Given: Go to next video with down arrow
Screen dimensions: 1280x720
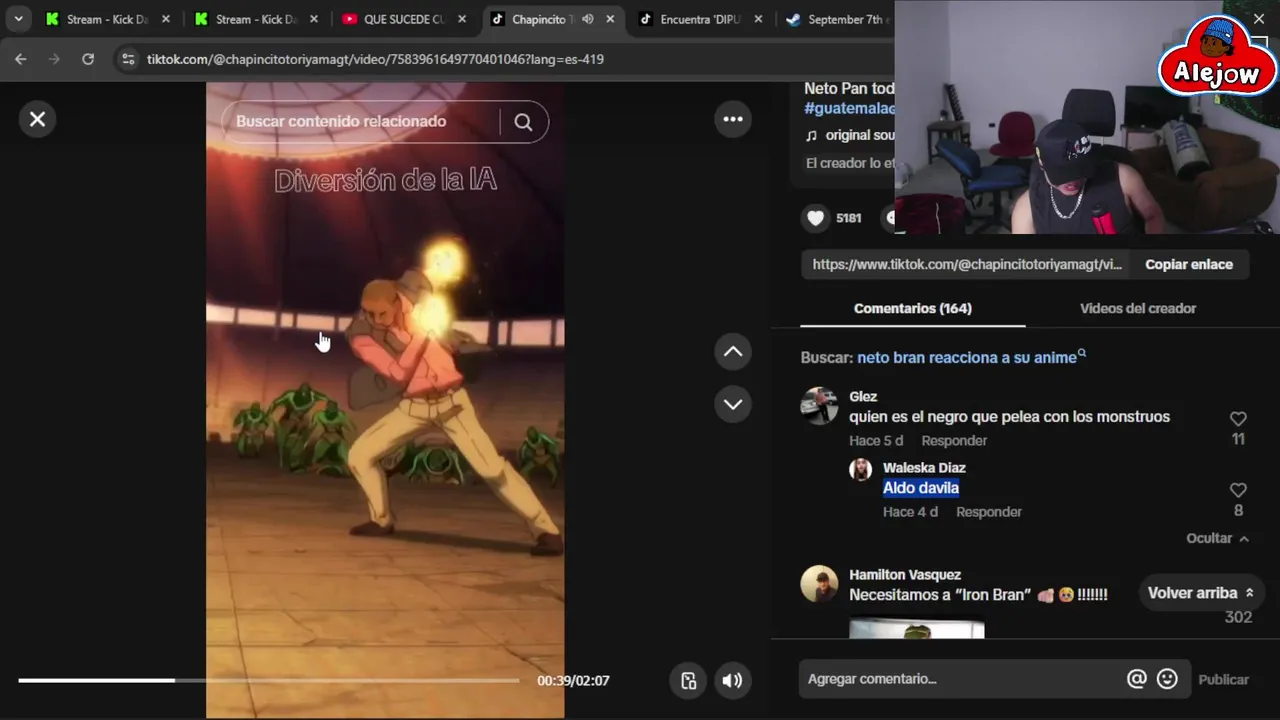Looking at the screenshot, I should (x=733, y=404).
